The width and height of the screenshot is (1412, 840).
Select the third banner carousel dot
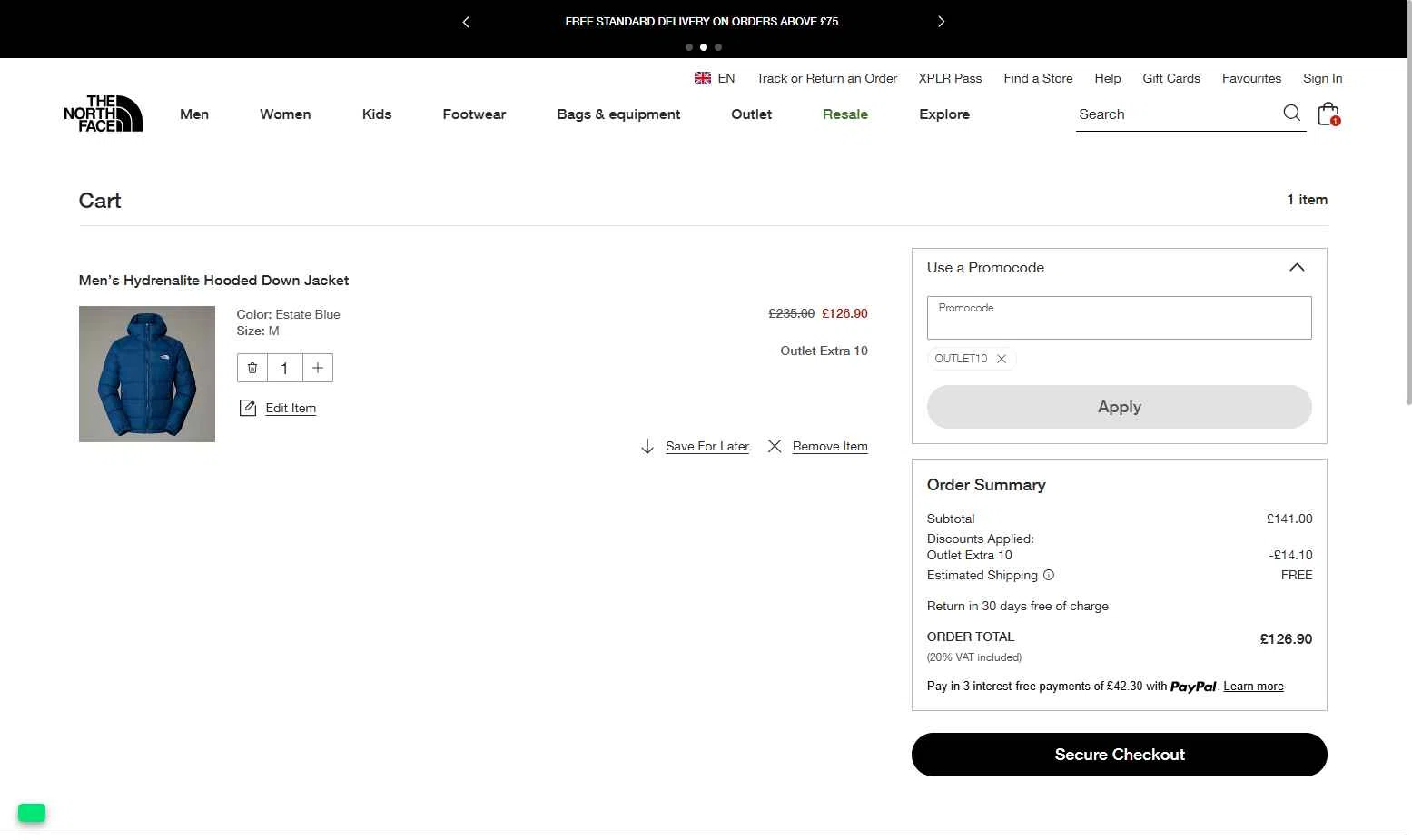718,47
